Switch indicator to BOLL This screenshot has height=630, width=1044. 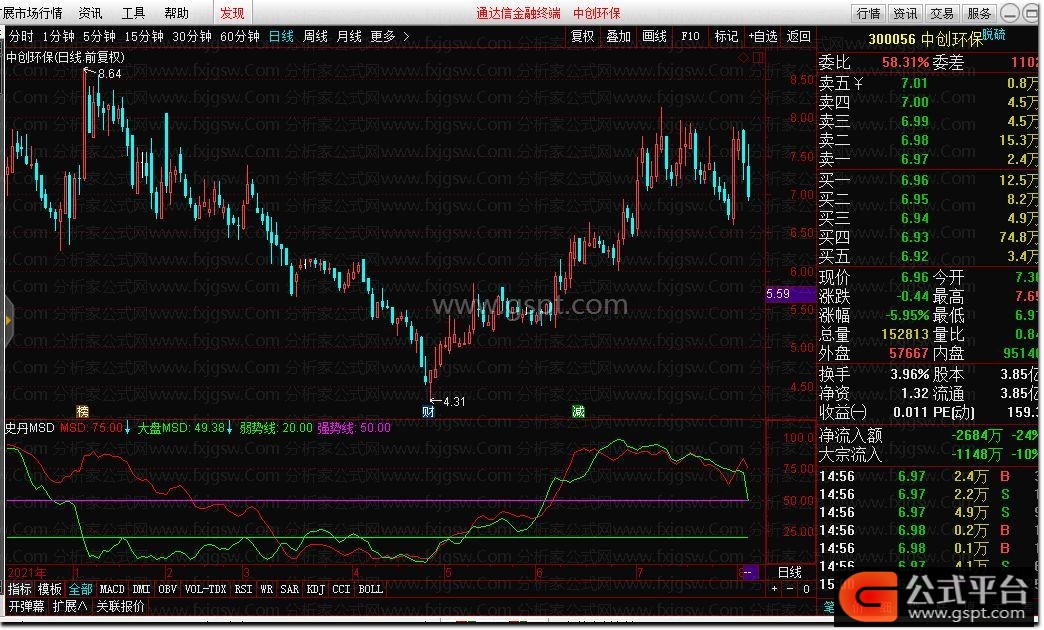pos(370,589)
